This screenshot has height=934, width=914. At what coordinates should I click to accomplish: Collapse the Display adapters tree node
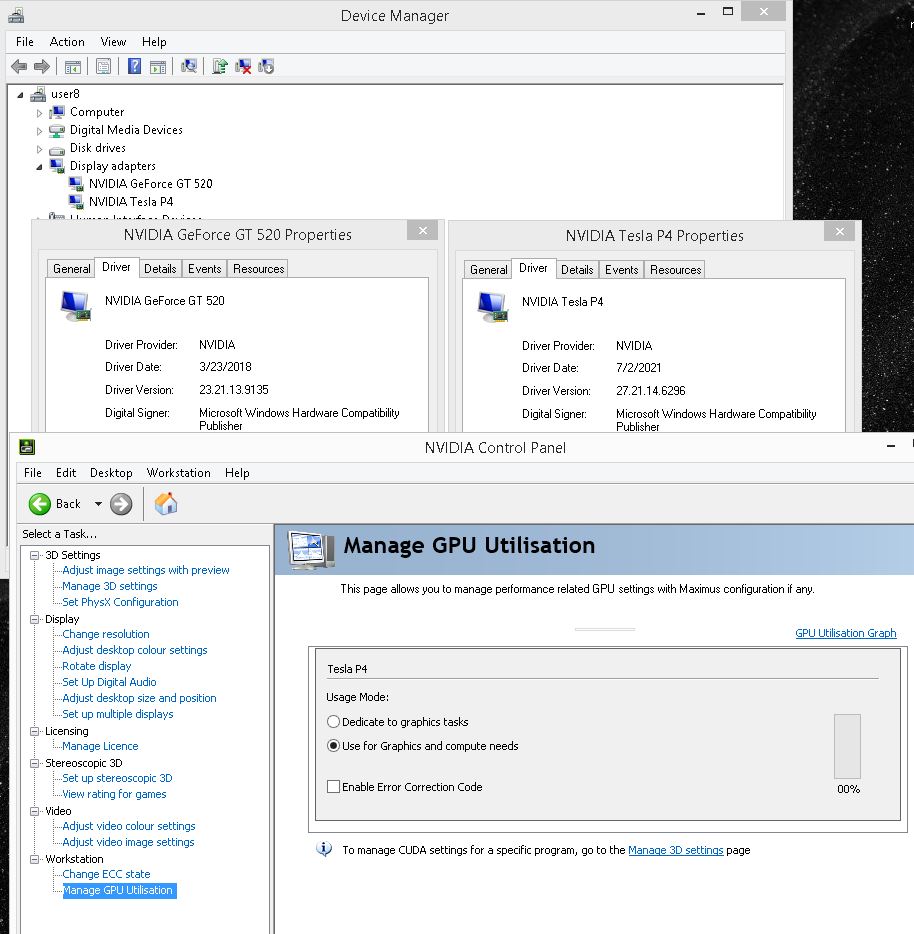[40, 166]
